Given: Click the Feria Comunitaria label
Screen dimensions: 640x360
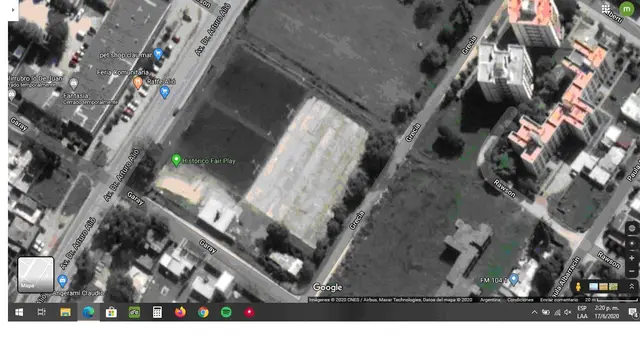Looking at the screenshot, I should [122, 72].
